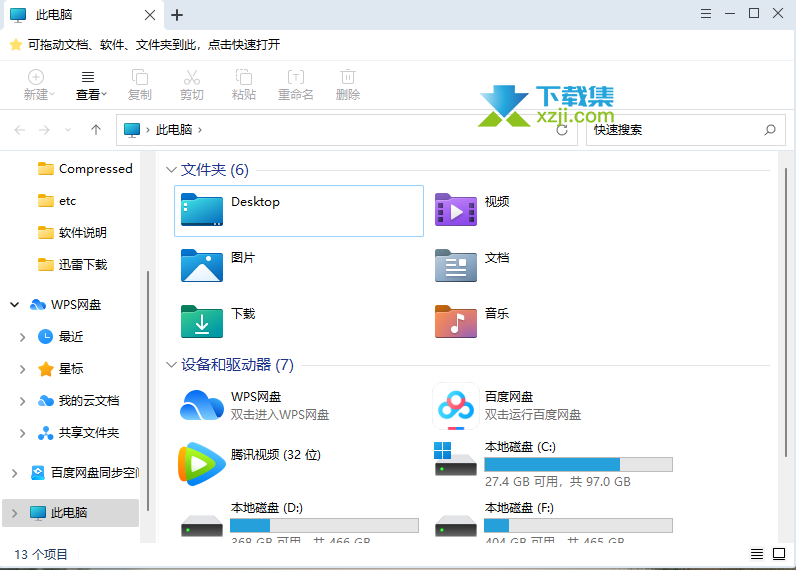Select the 图片 pictures folder
The width and height of the screenshot is (796, 570).
pos(218,264)
